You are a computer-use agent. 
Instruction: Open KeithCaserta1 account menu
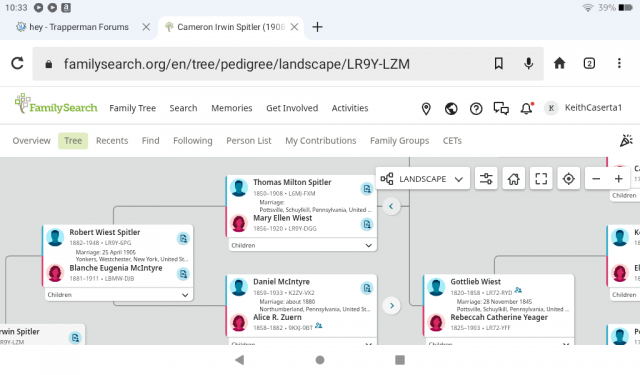[x=583, y=108]
